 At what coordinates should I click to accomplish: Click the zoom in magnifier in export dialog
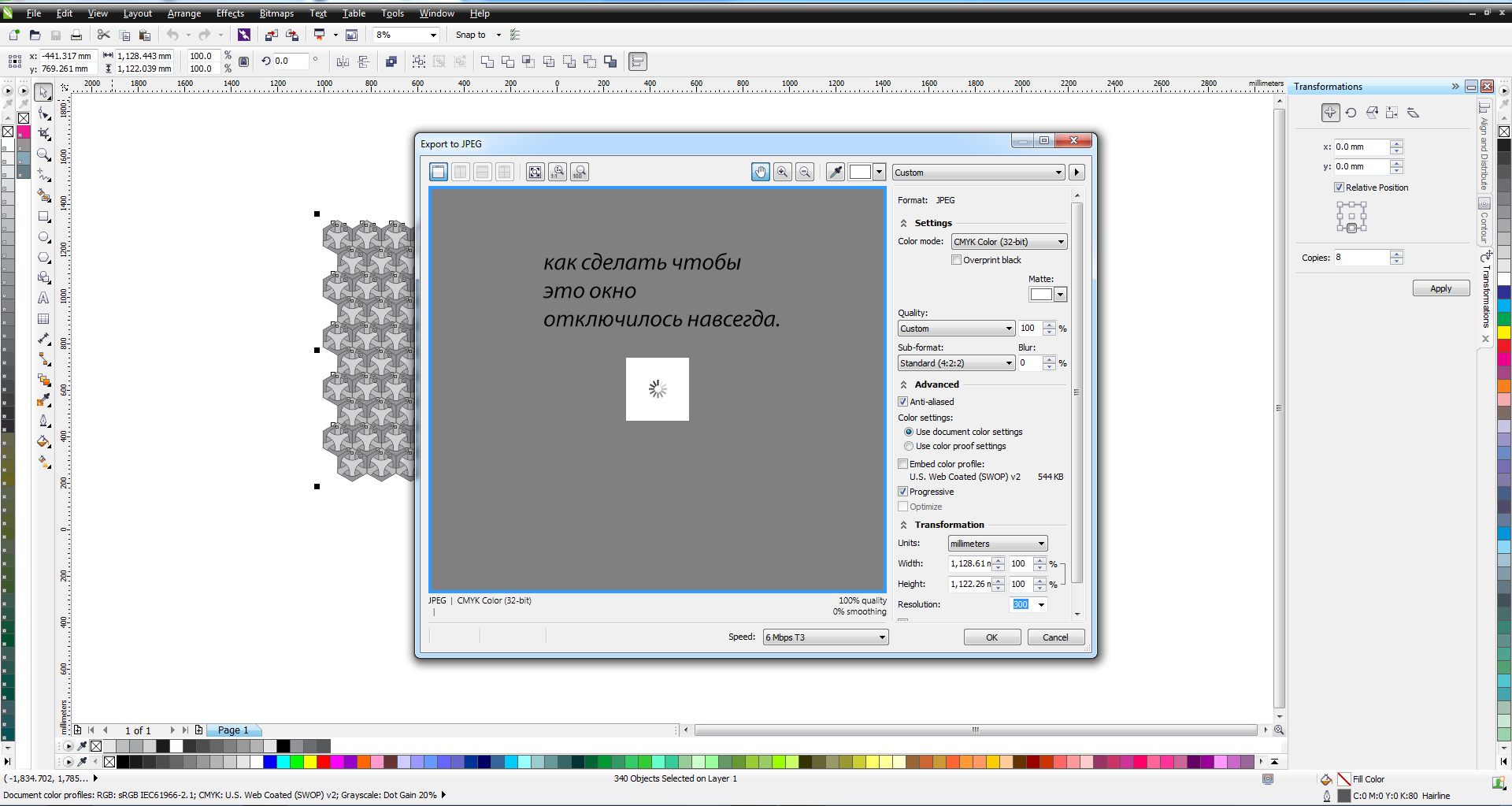click(x=782, y=173)
